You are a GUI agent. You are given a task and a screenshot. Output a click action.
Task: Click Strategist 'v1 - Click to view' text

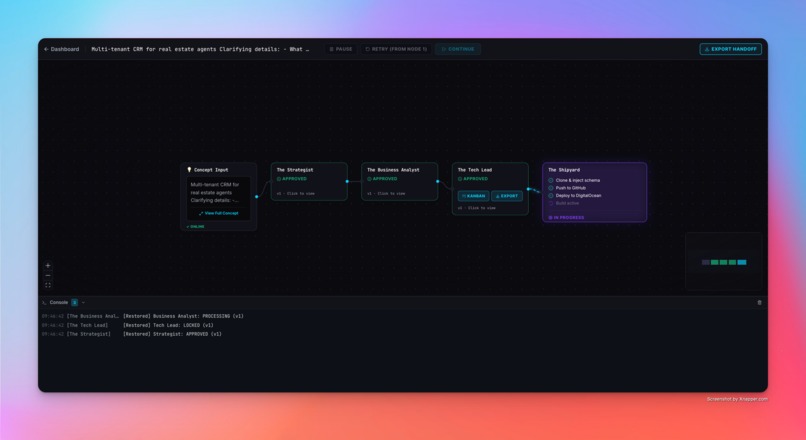(296, 194)
